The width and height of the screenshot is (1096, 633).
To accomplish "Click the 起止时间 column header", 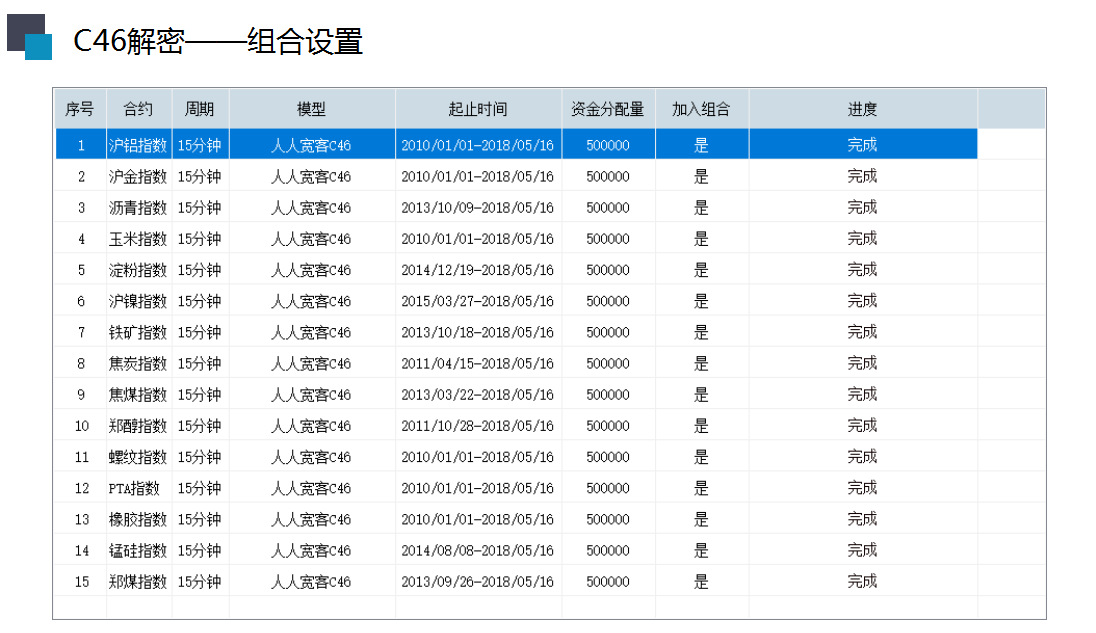I will tap(478, 109).
